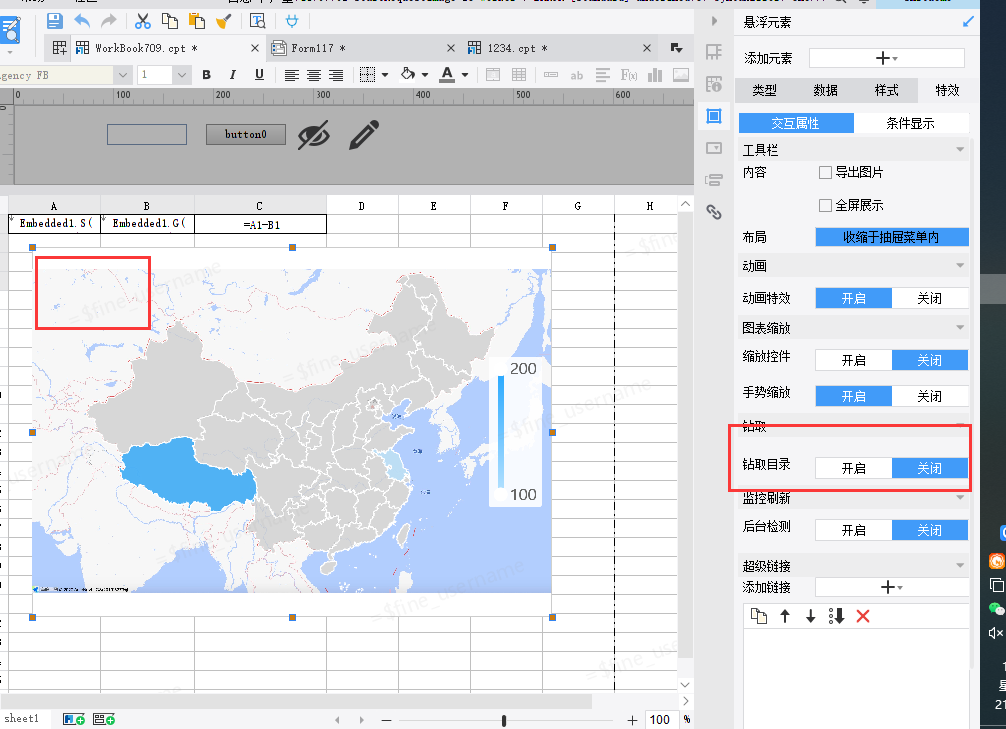Redo the undone action
This screenshot has height=729, width=1006.
pos(109,21)
